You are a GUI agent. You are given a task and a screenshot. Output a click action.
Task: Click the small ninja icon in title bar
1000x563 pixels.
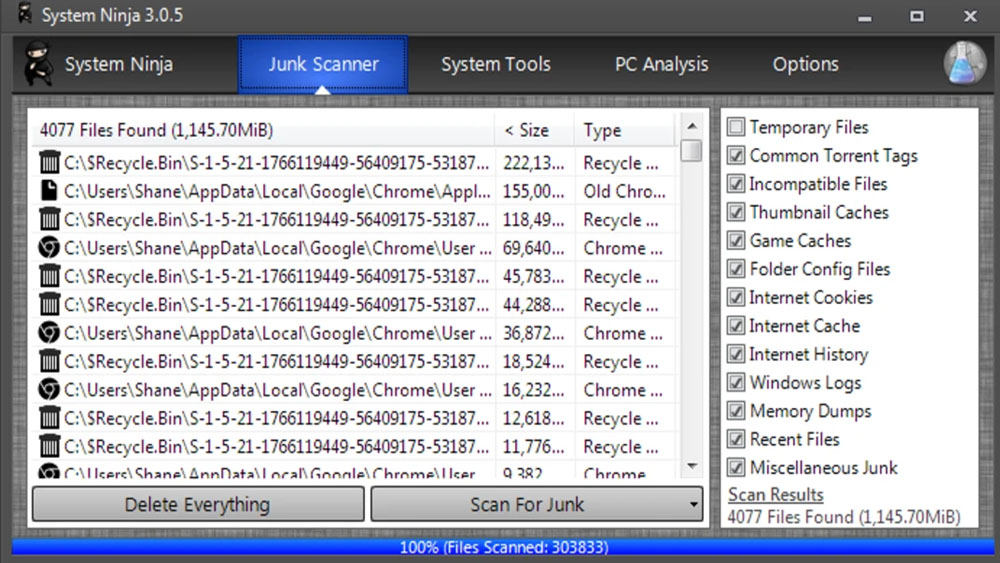[25, 13]
